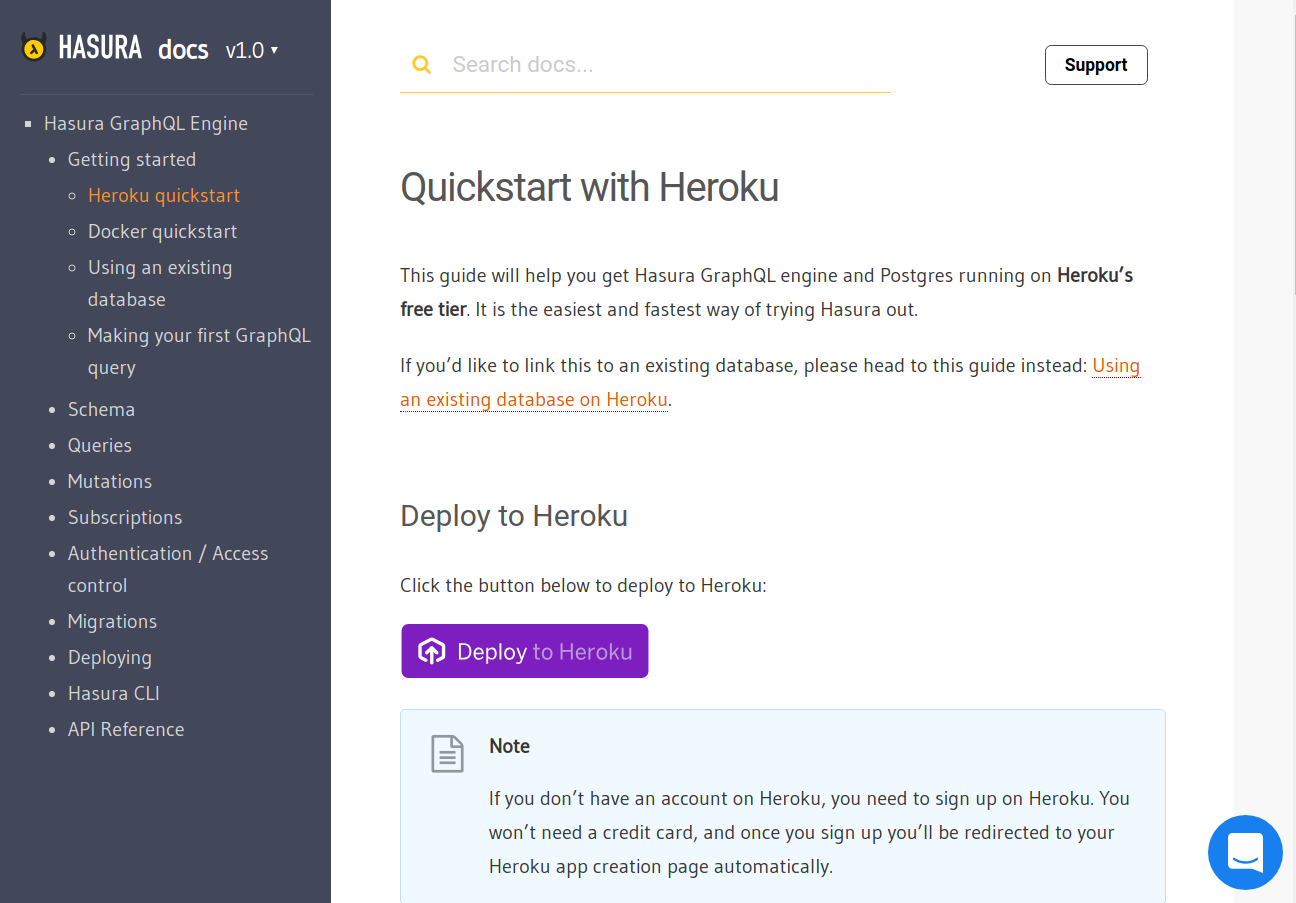Click text 'Click the button below to deploy to Heroku:'
Viewport: 1296px width, 903px height.
point(583,586)
